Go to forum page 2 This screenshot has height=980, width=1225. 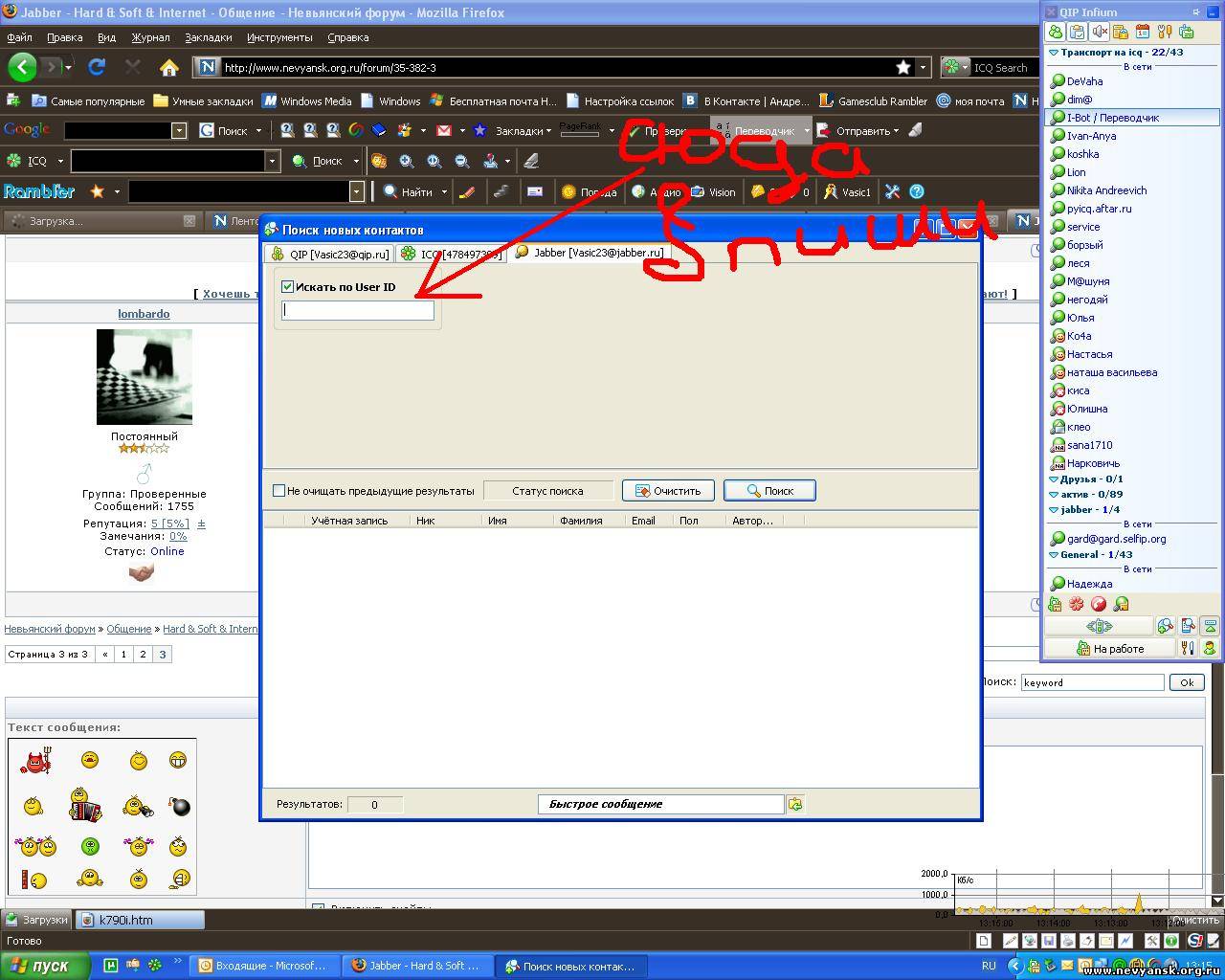(x=143, y=655)
